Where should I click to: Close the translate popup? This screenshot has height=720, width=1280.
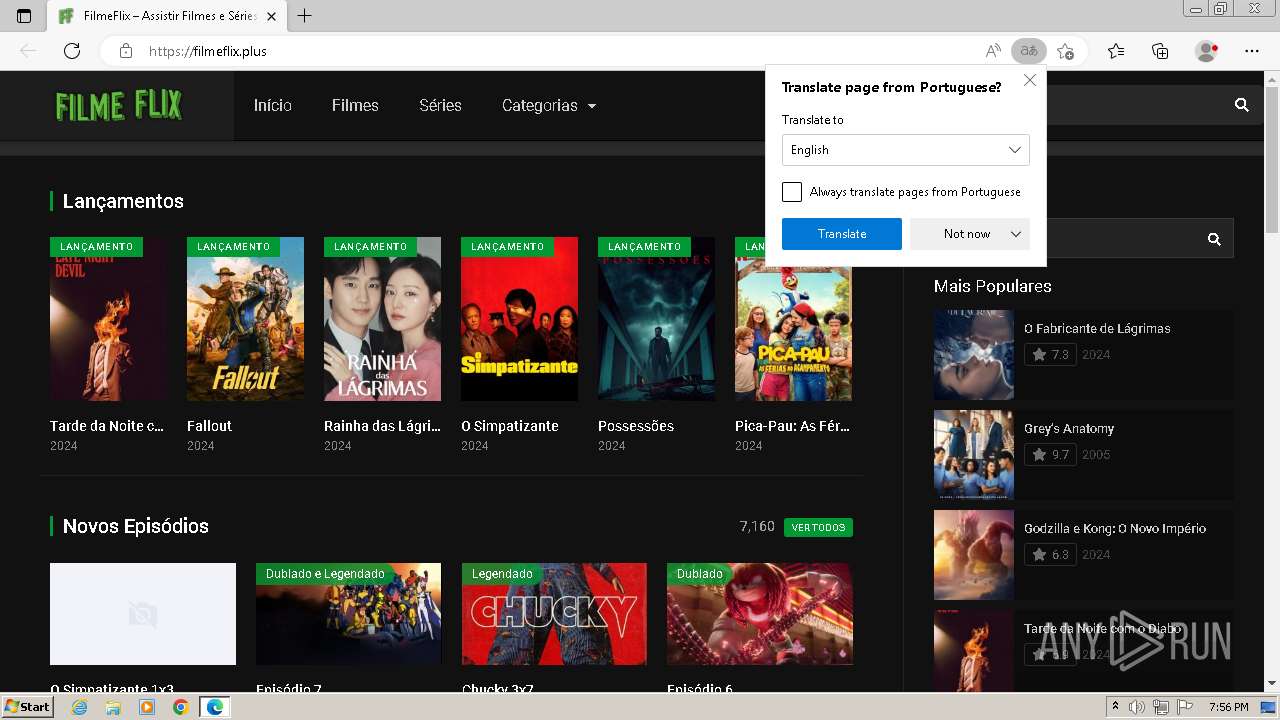tap(1030, 80)
